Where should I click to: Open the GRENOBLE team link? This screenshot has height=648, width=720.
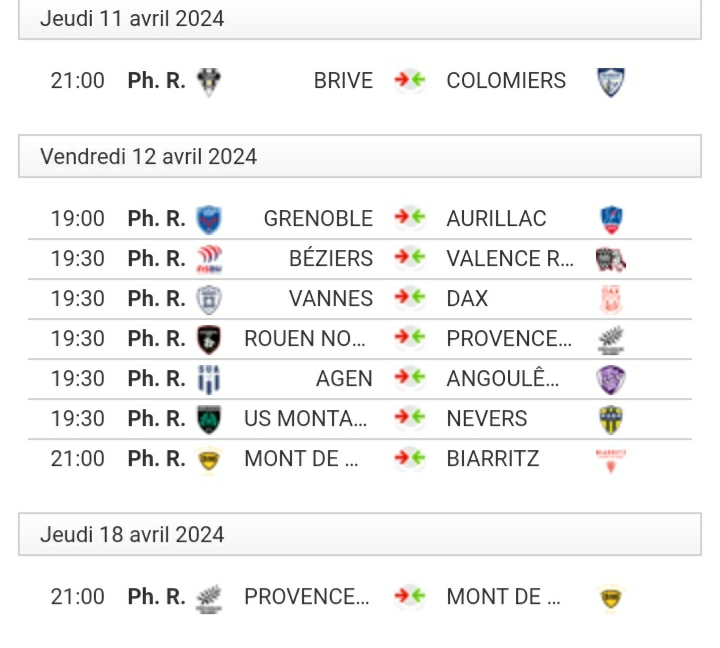318,219
